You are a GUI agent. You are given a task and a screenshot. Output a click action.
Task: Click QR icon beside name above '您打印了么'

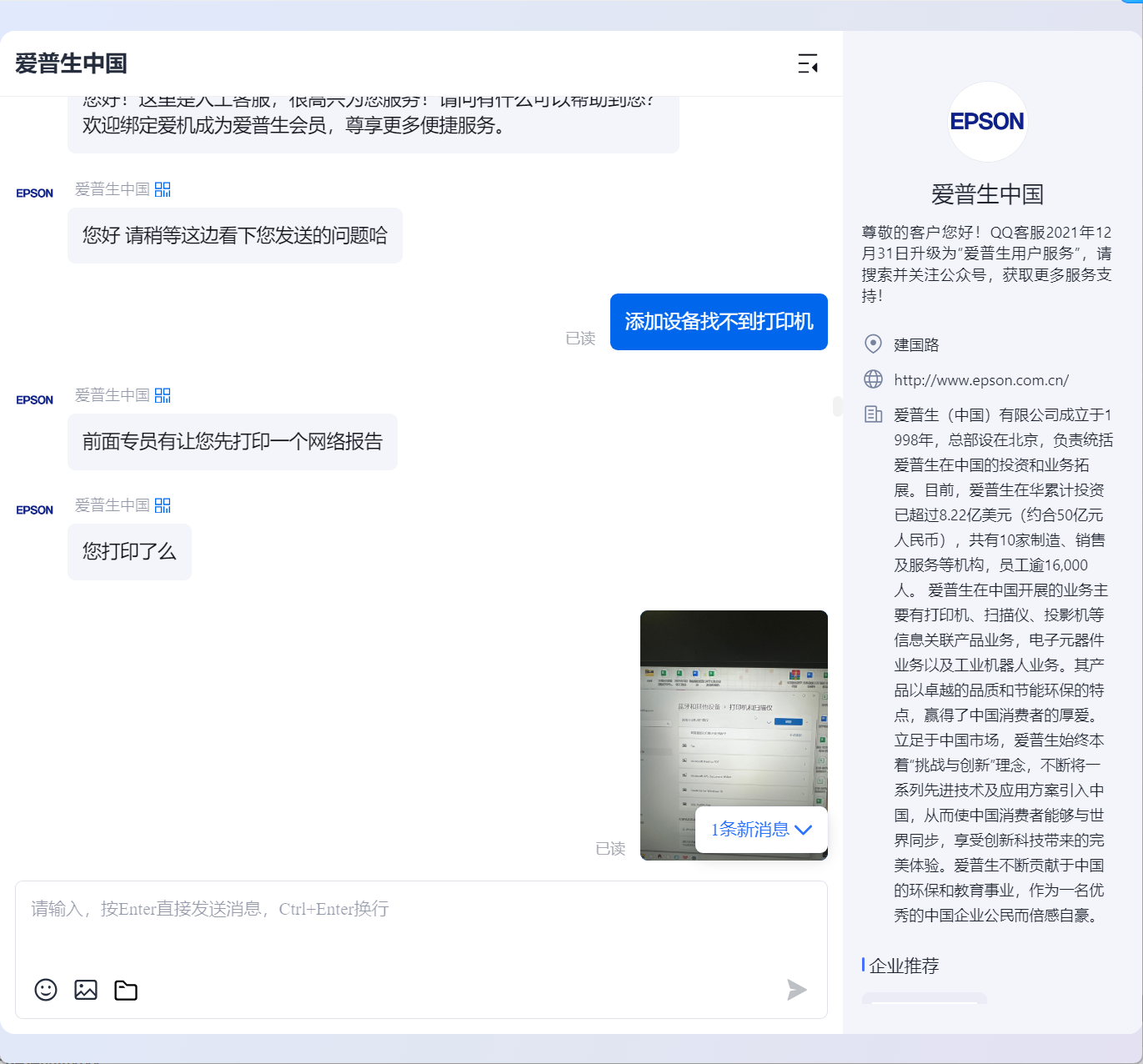(x=163, y=505)
